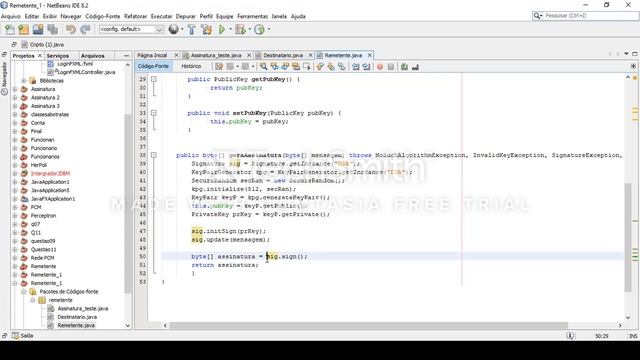640x360 pixels.
Task: Click the editor horizontal scrollbar
Action: 369,325
